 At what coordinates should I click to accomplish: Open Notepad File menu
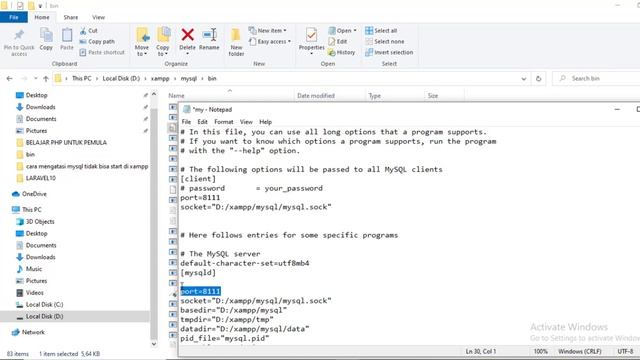point(186,122)
